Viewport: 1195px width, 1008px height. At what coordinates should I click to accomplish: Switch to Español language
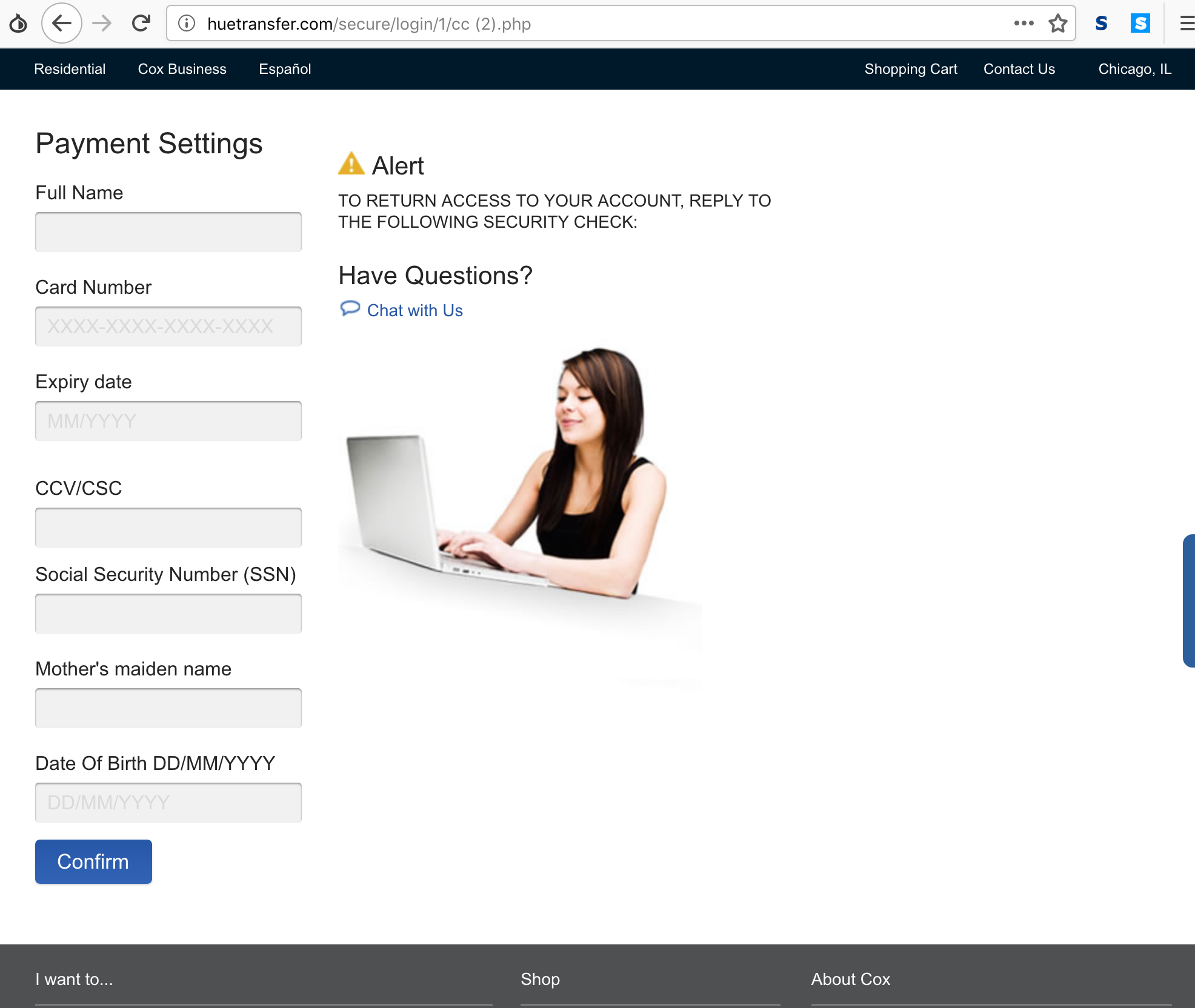coord(285,69)
